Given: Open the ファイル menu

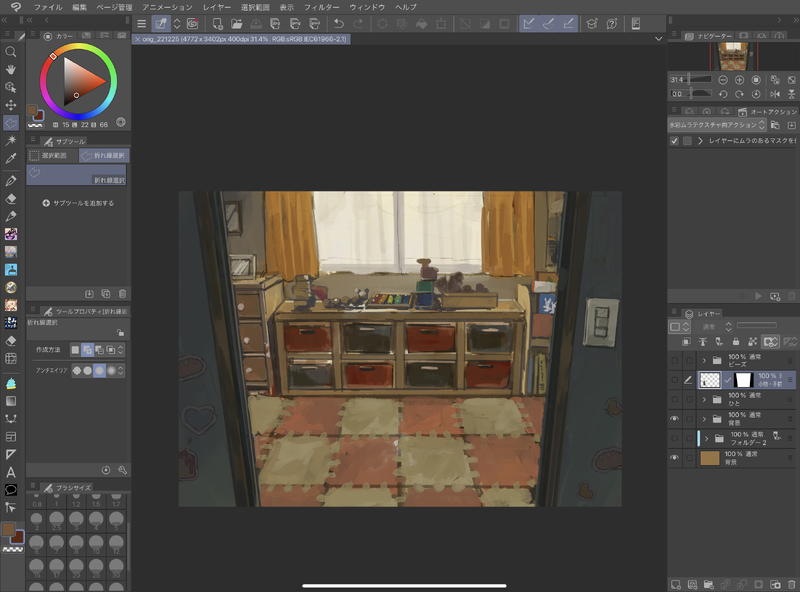Looking at the screenshot, I should [x=48, y=7].
